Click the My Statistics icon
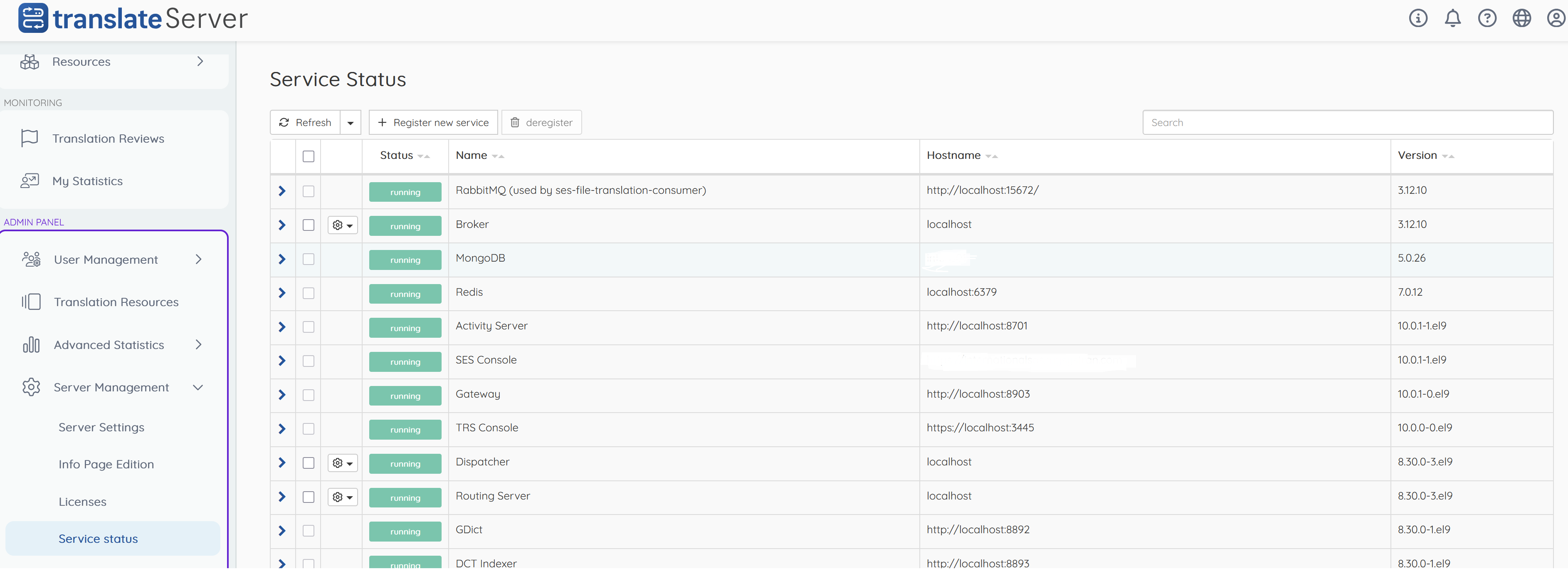 point(30,181)
